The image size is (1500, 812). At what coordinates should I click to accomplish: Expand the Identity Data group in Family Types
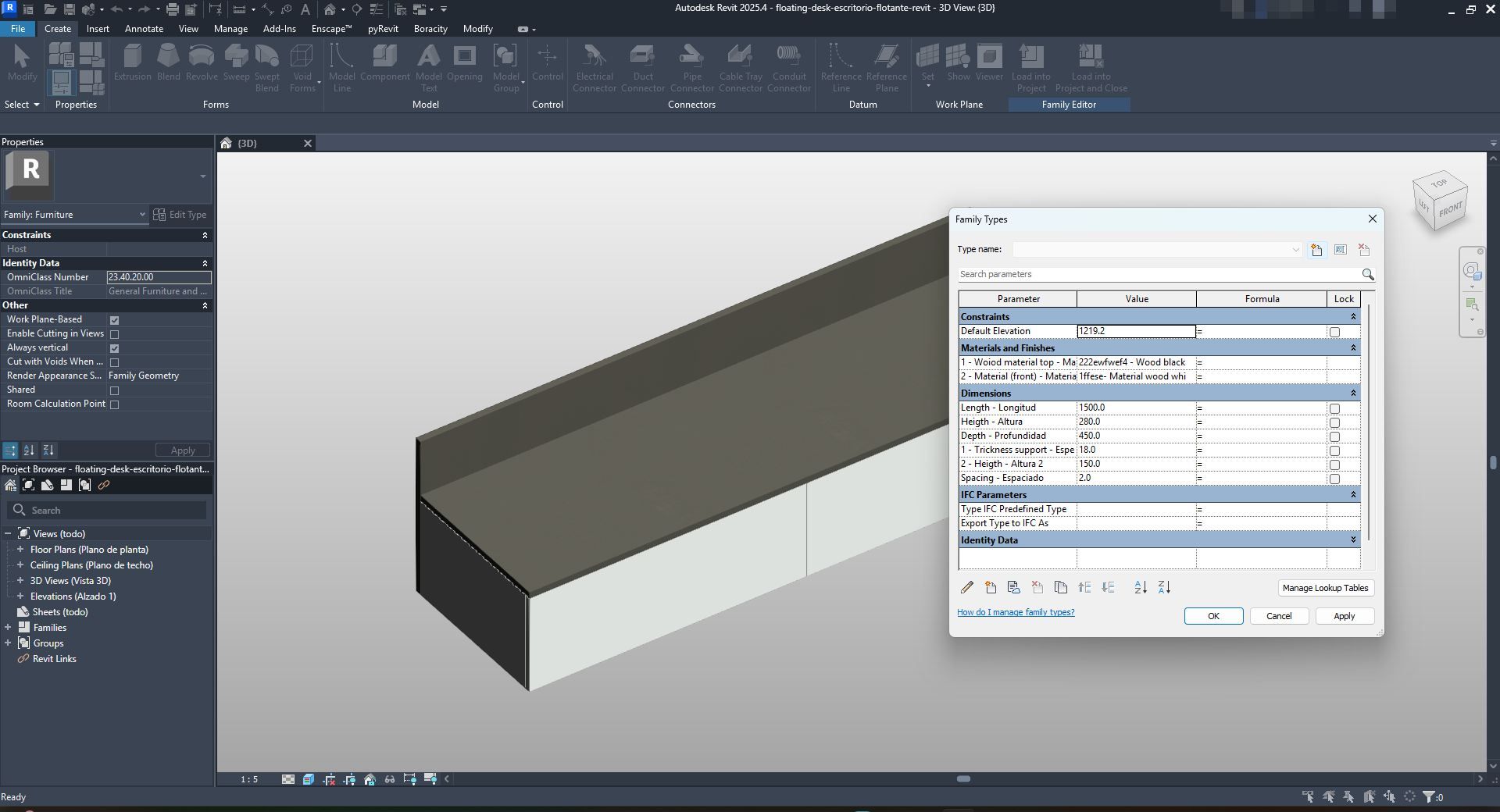pyautogui.click(x=1353, y=540)
